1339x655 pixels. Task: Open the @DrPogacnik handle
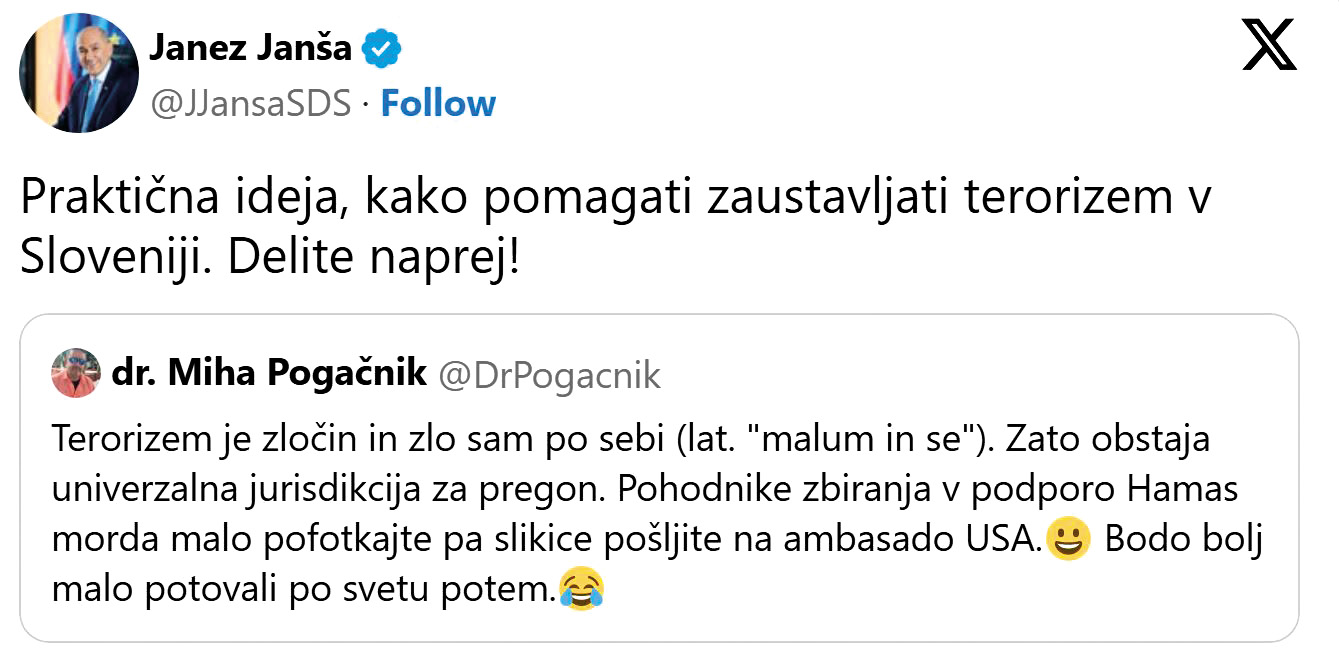[550, 375]
